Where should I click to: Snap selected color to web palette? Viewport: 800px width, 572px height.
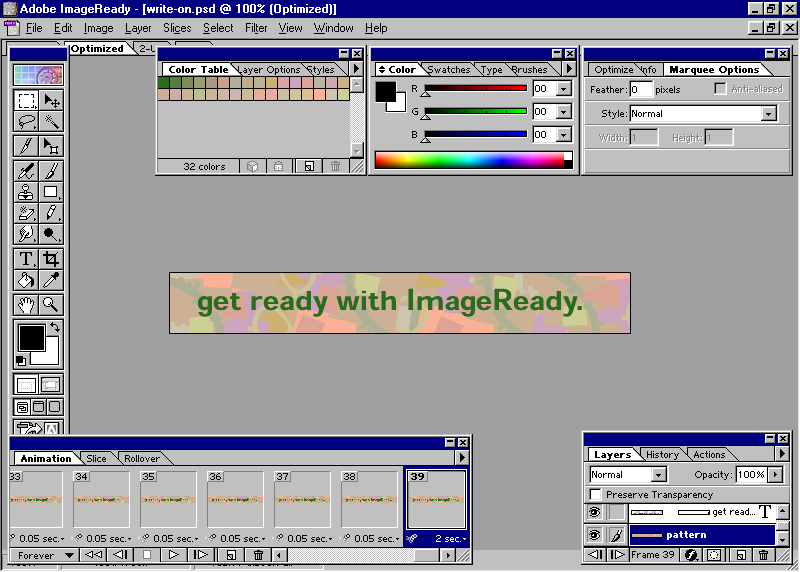click(253, 166)
